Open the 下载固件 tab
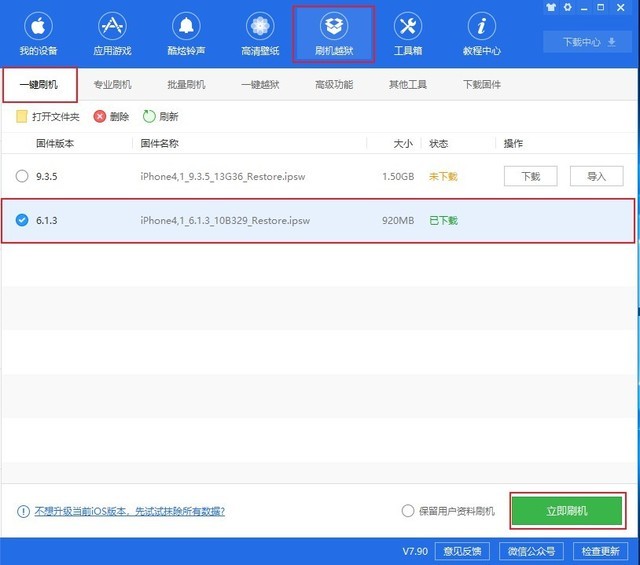 click(482, 85)
